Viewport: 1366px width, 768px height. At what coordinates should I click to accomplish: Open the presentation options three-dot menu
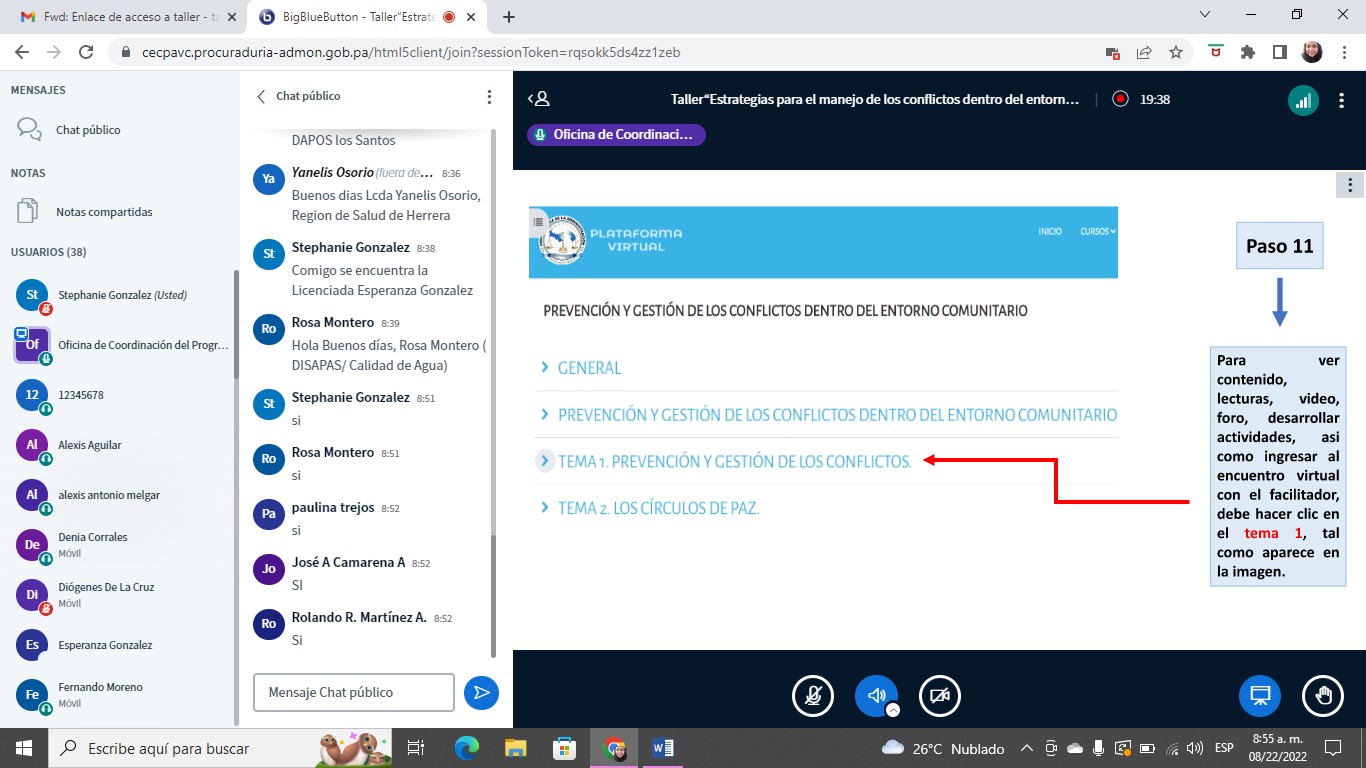(x=1350, y=185)
